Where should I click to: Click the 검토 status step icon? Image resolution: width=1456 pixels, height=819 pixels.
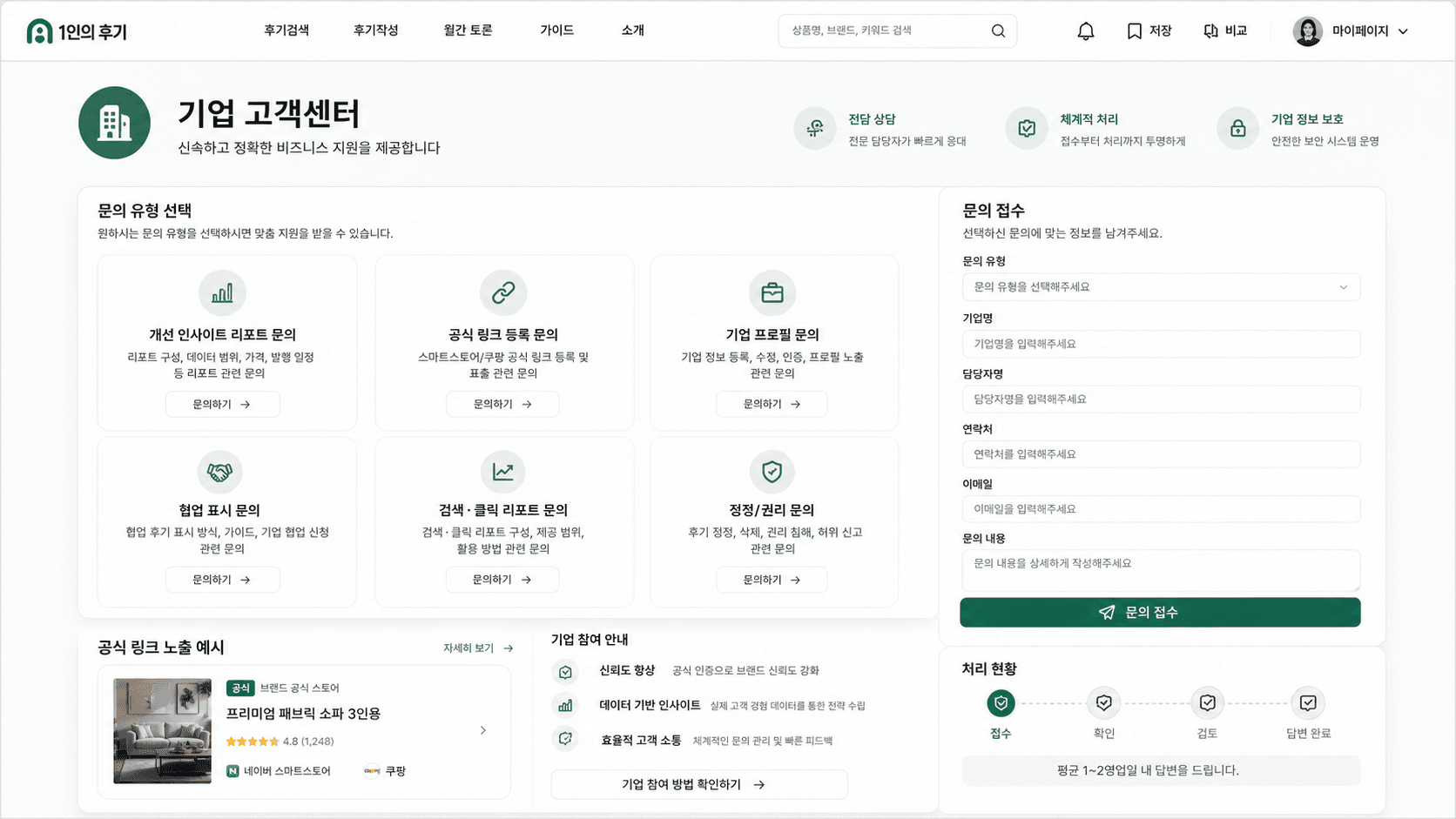pyautogui.click(x=1207, y=702)
